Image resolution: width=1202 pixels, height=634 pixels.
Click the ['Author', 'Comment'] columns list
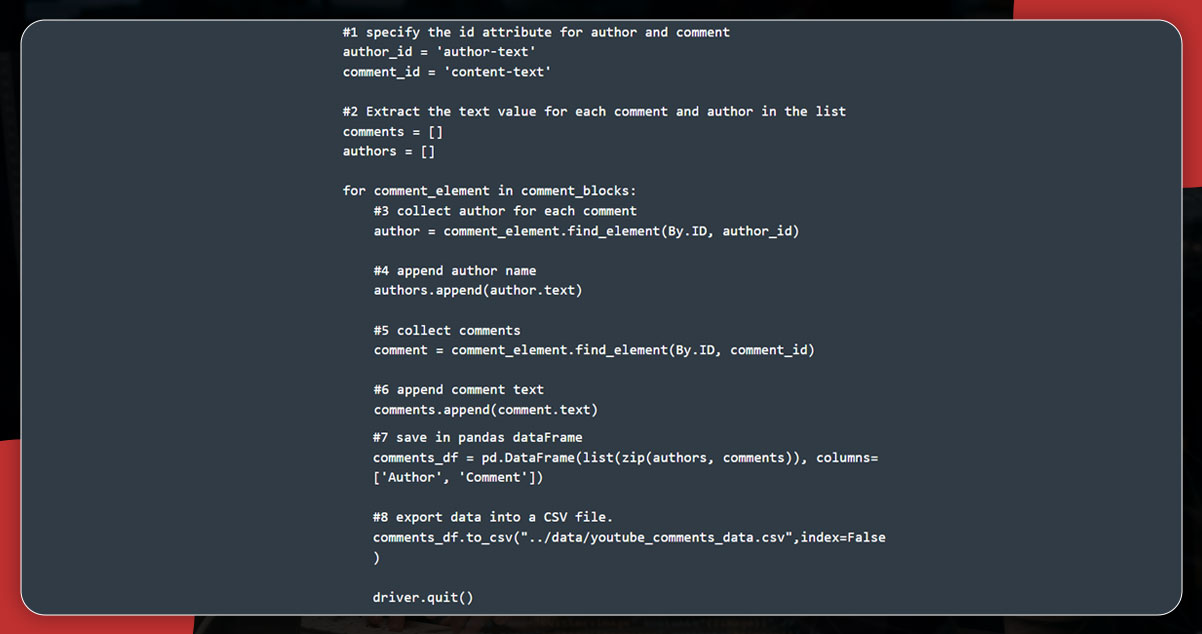pos(457,477)
